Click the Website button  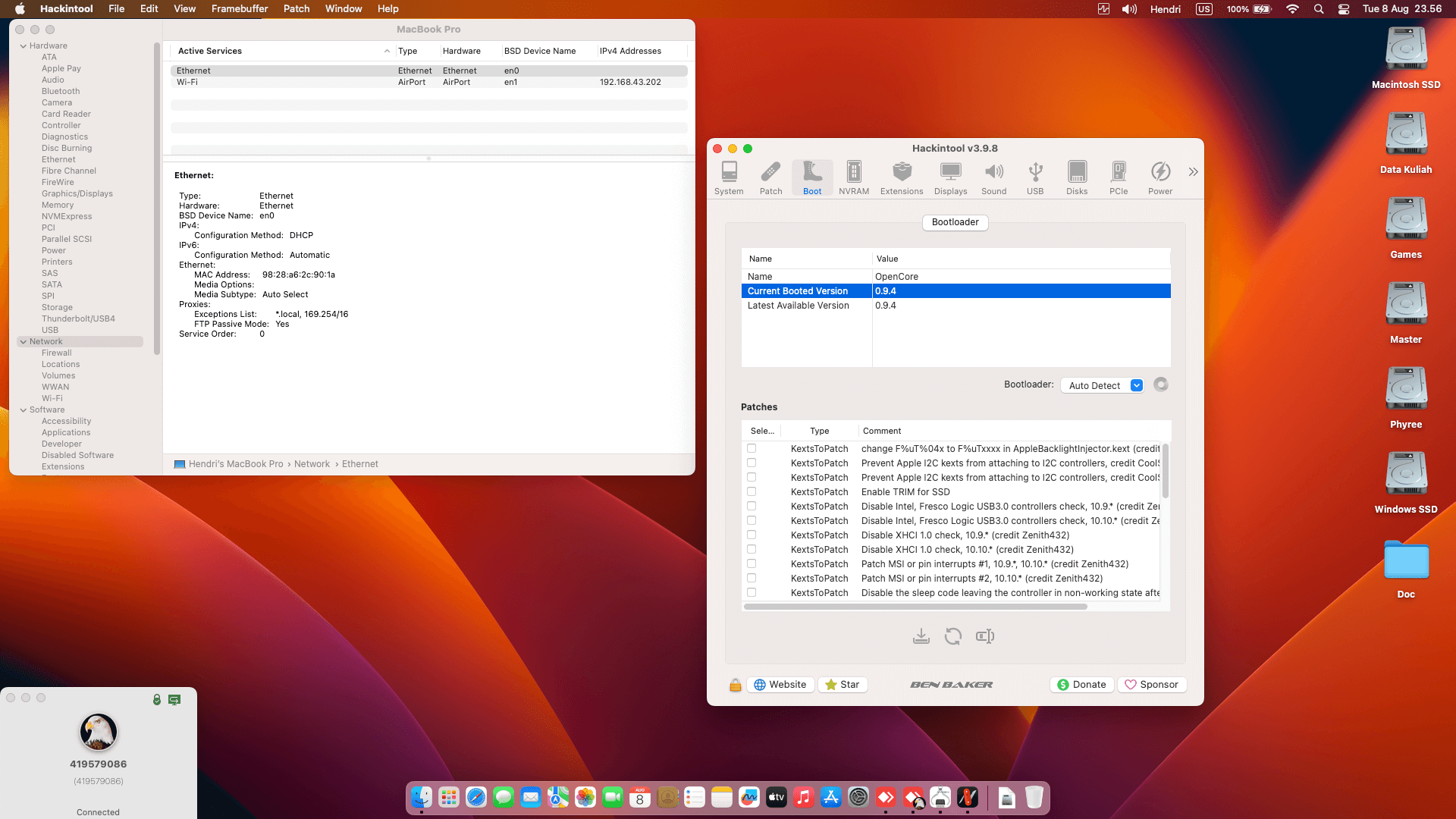pyautogui.click(x=781, y=685)
